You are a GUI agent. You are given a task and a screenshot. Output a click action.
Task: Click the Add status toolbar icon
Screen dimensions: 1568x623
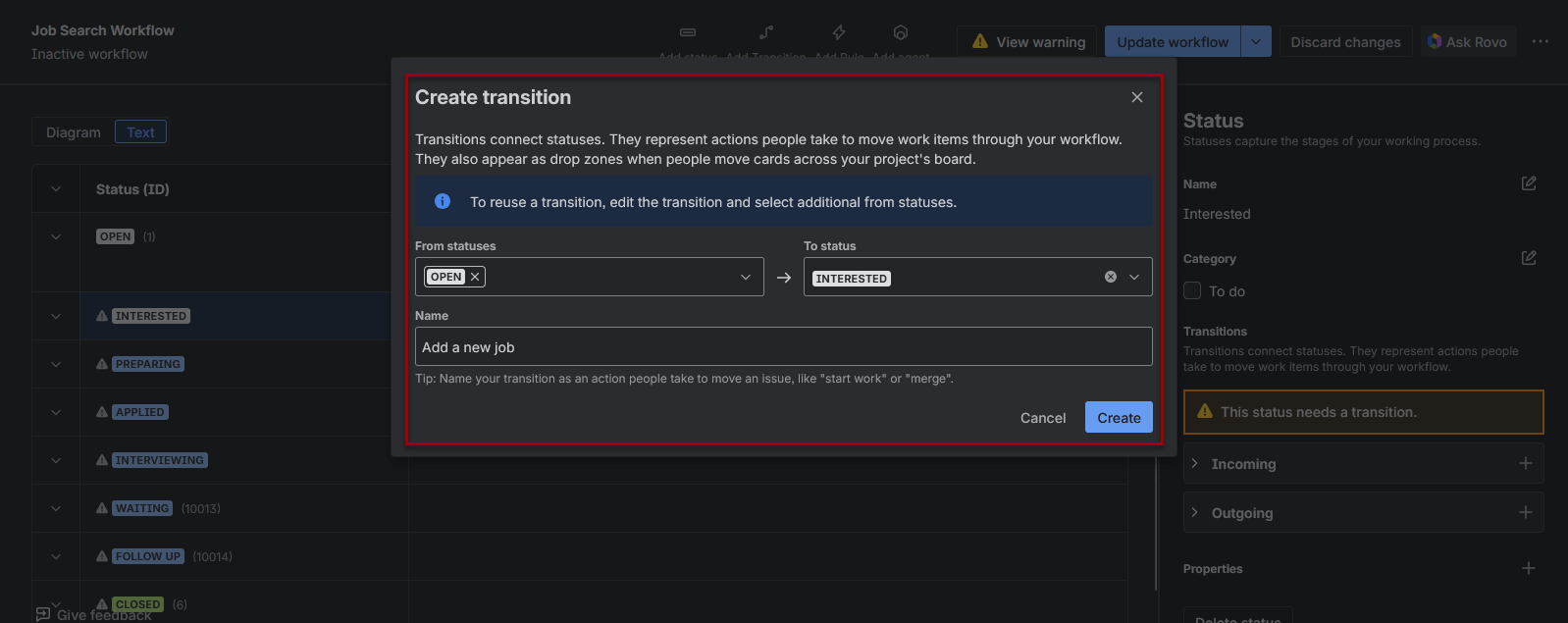tap(688, 32)
